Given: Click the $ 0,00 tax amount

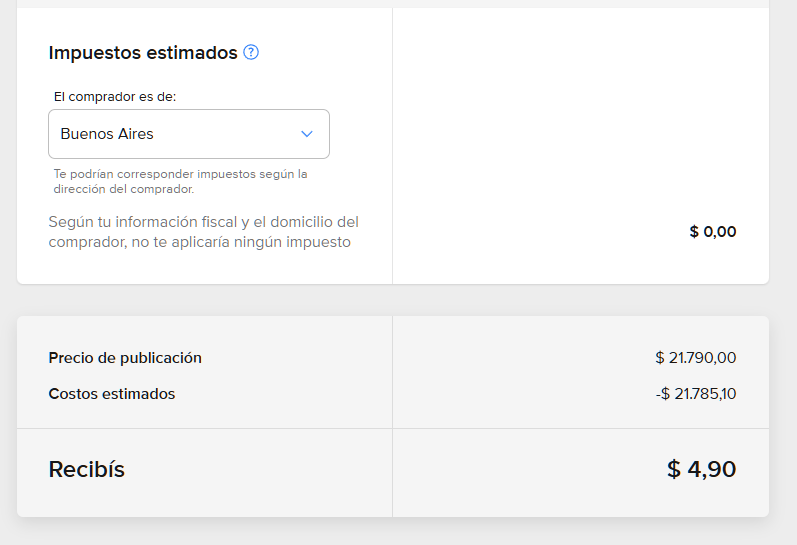Looking at the screenshot, I should [x=713, y=232].
